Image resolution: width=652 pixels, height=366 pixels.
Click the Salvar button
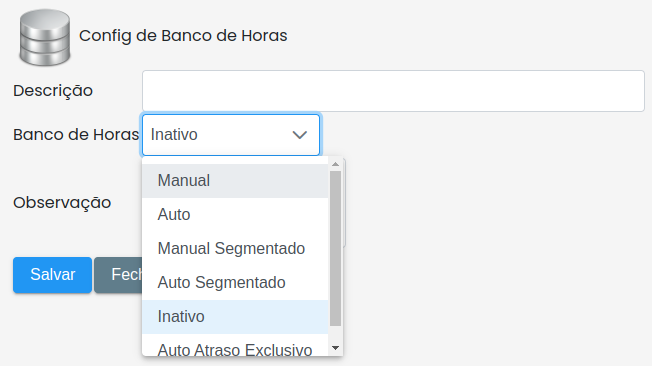[x=52, y=275]
